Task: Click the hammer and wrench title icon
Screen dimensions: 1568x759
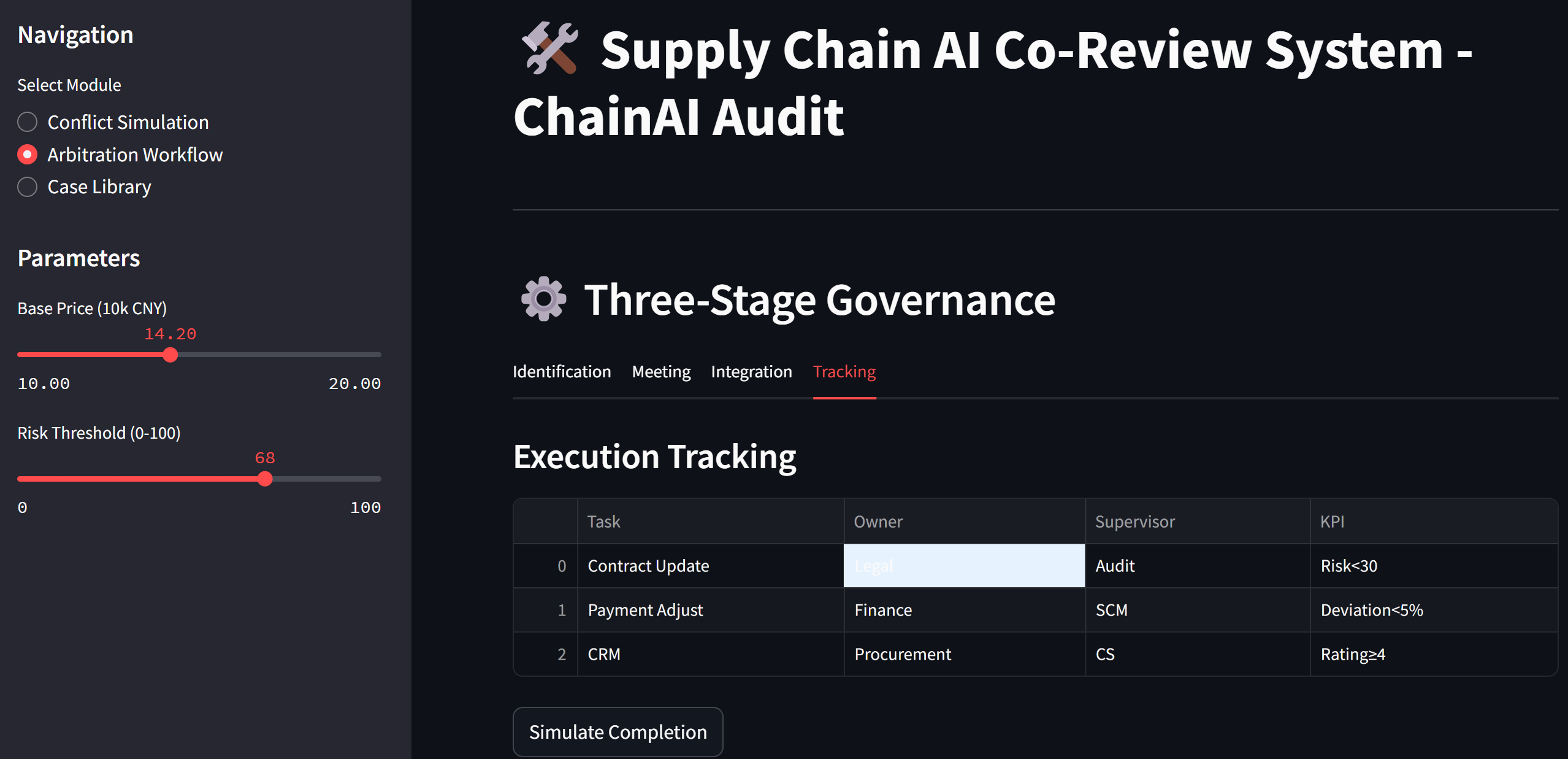Action: click(549, 49)
